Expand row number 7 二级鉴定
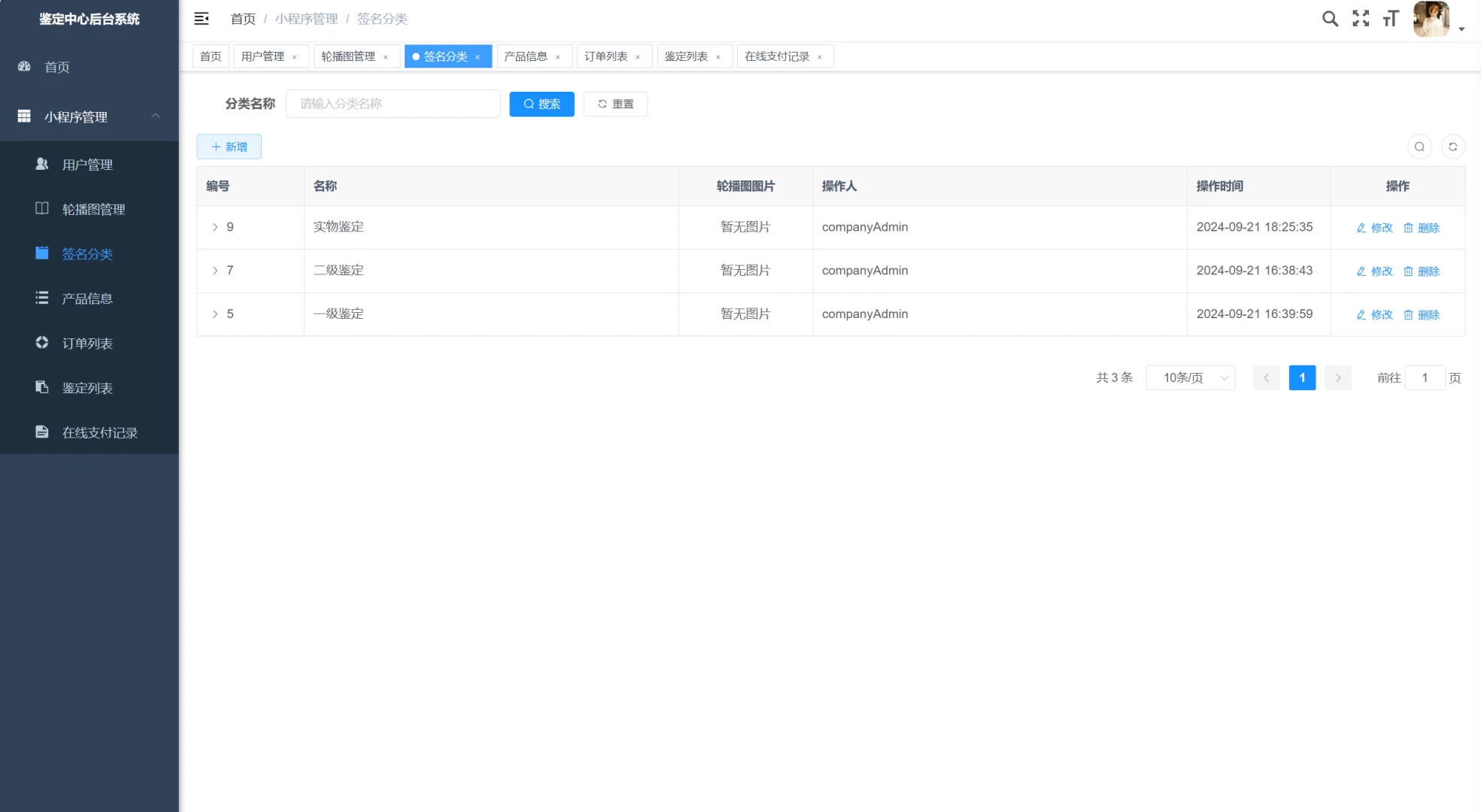Screen dimensions: 1481x812 (x=215, y=271)
